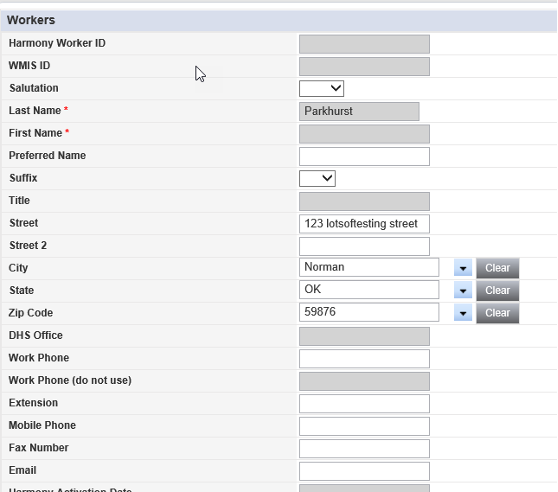This screenshot has height=492, width=558.
Task: Click the Zip Code field containing 59876
Action: click(x=369, y=312)
